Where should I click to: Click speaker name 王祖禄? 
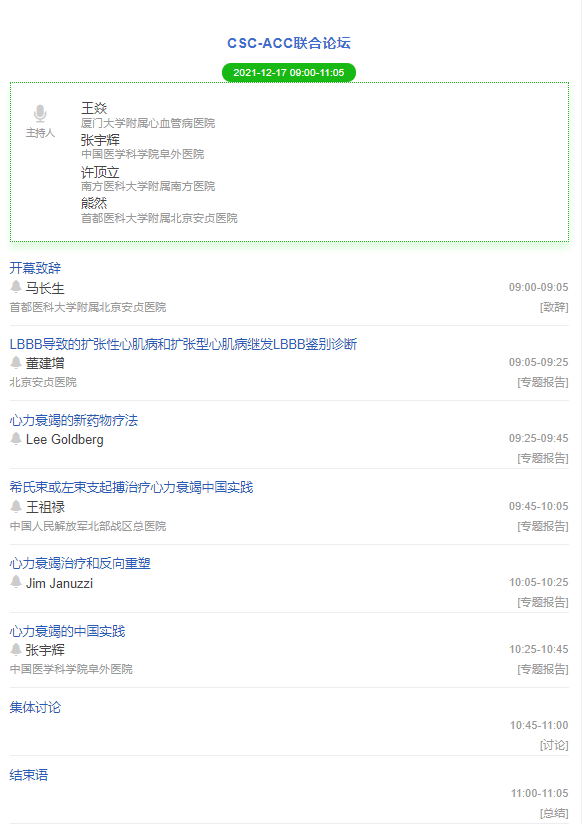(45, 507)
